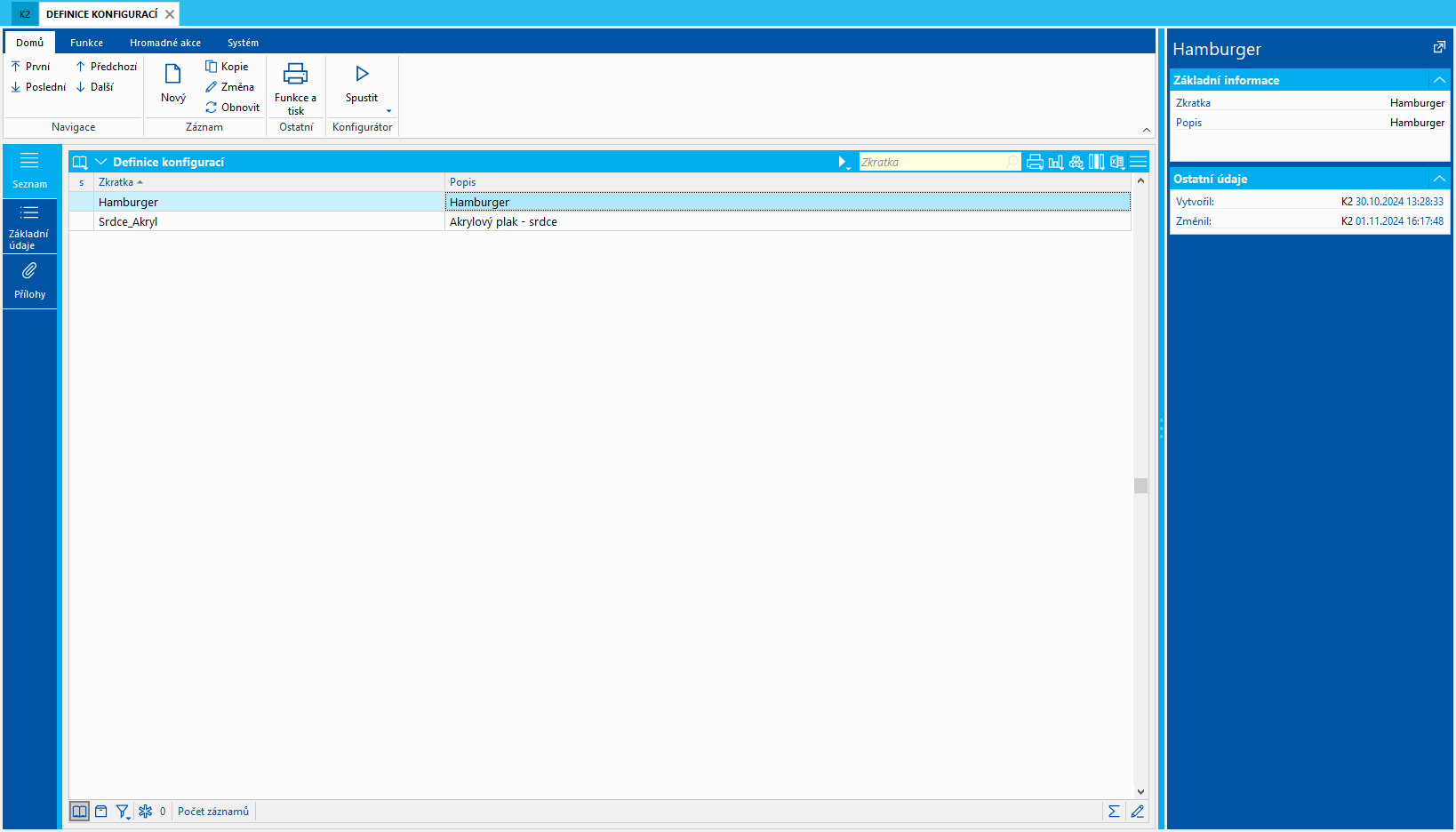Open the Hromadné akce ribbon tab
The height and width of the screenshot is (832, 1456).
(165, 43)
